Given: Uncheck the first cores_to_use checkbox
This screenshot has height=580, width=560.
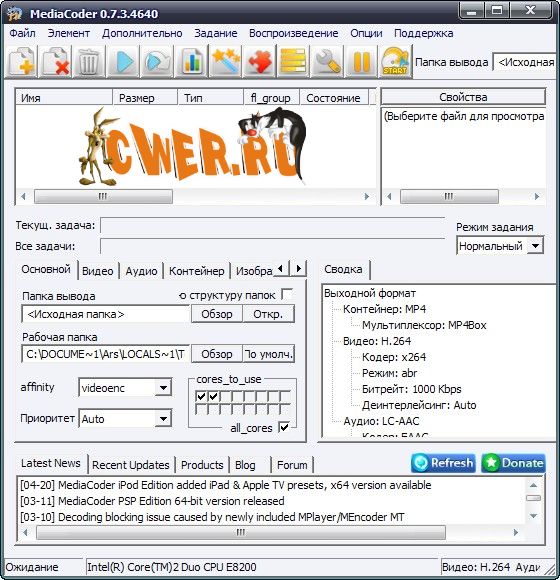Looking at the screenshot, I should point(201,397).
